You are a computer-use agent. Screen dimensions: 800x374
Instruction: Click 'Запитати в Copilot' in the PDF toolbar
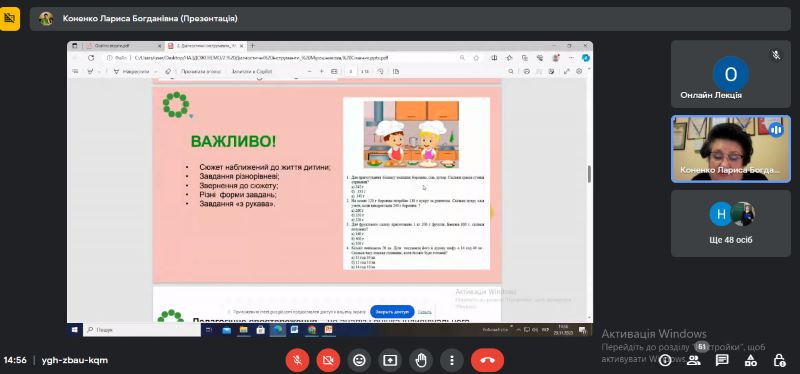[x=252, y=71]
